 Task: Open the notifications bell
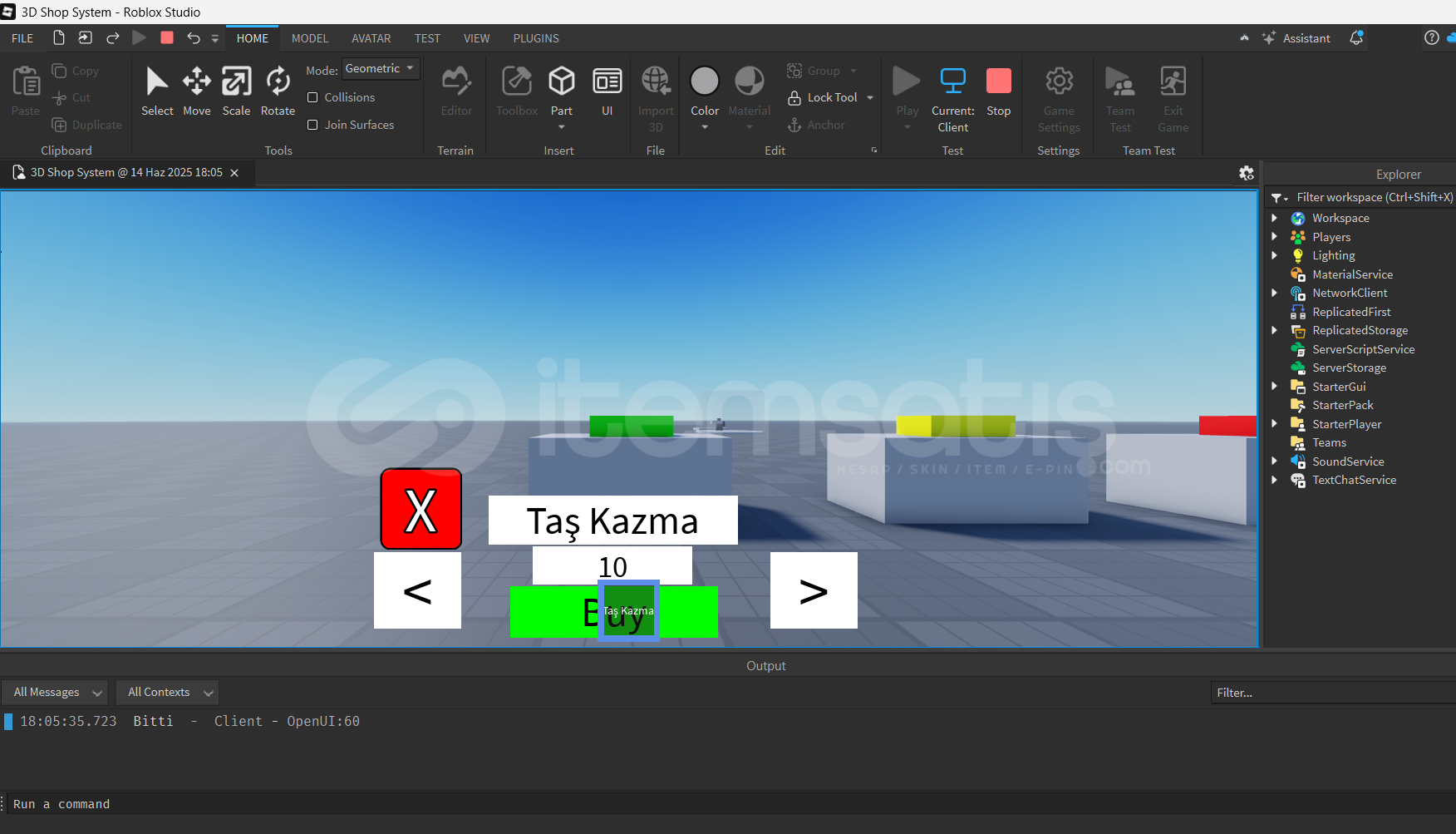point(1356,38)
